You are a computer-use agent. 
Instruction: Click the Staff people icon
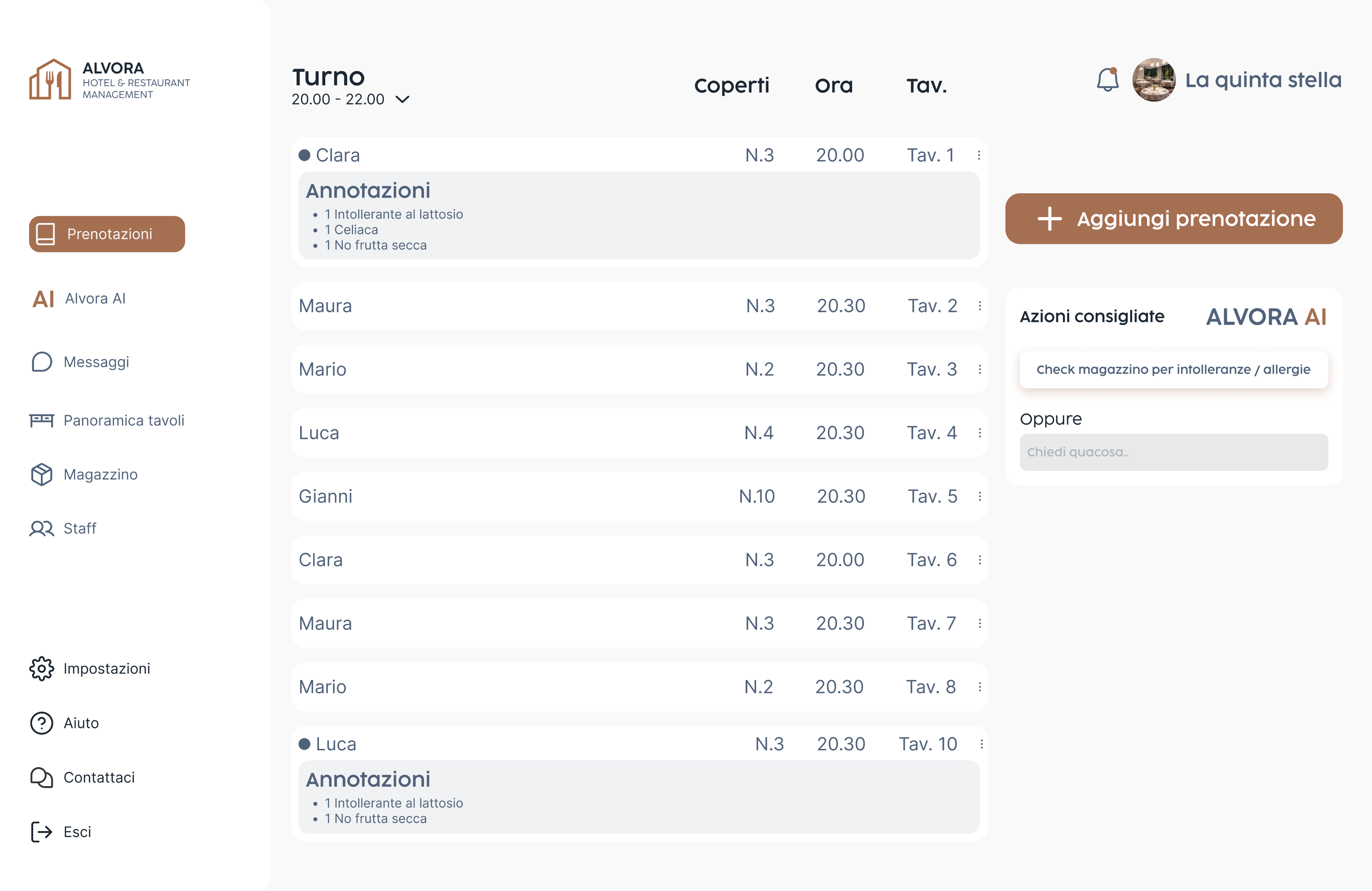coord(42,528)
